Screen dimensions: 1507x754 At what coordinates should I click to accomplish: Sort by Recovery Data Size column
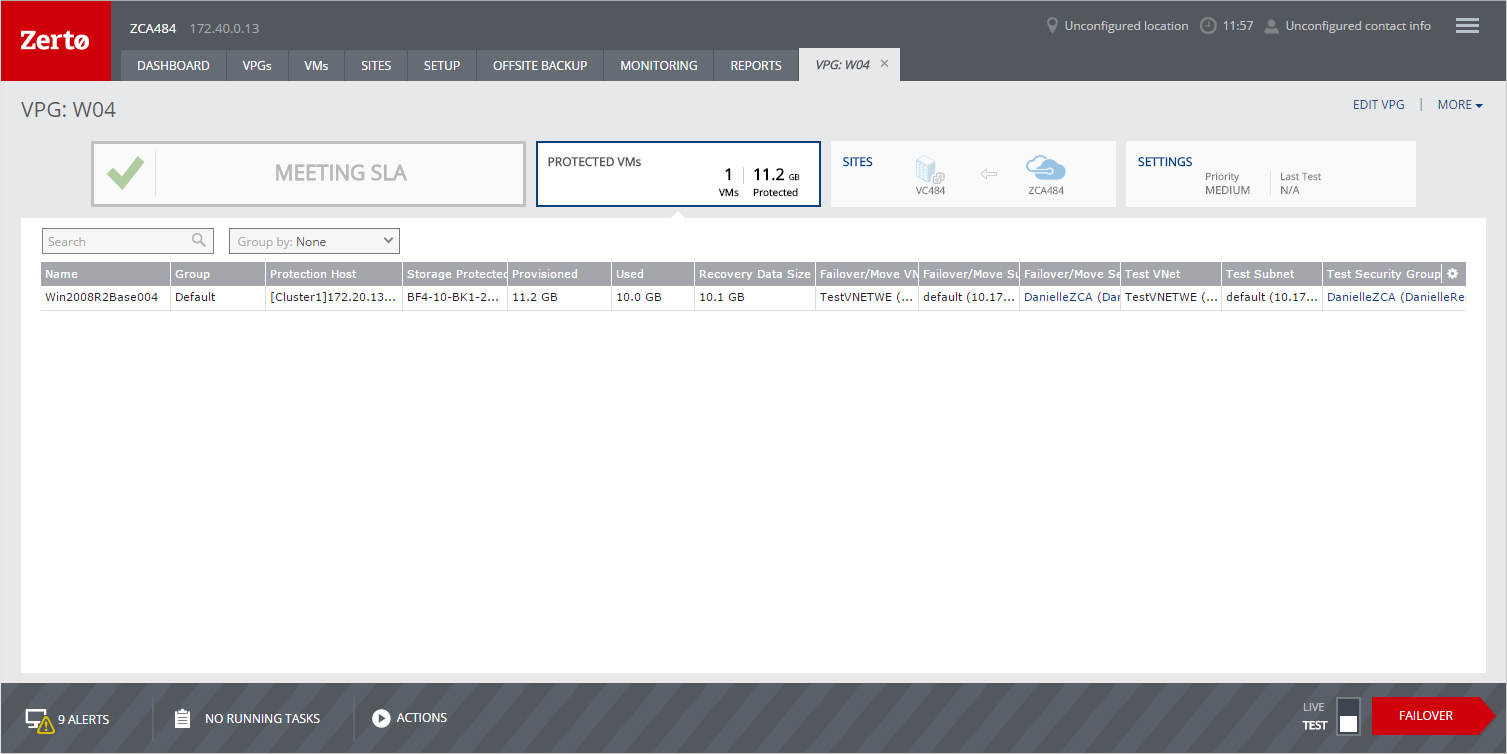coord(755,274)
